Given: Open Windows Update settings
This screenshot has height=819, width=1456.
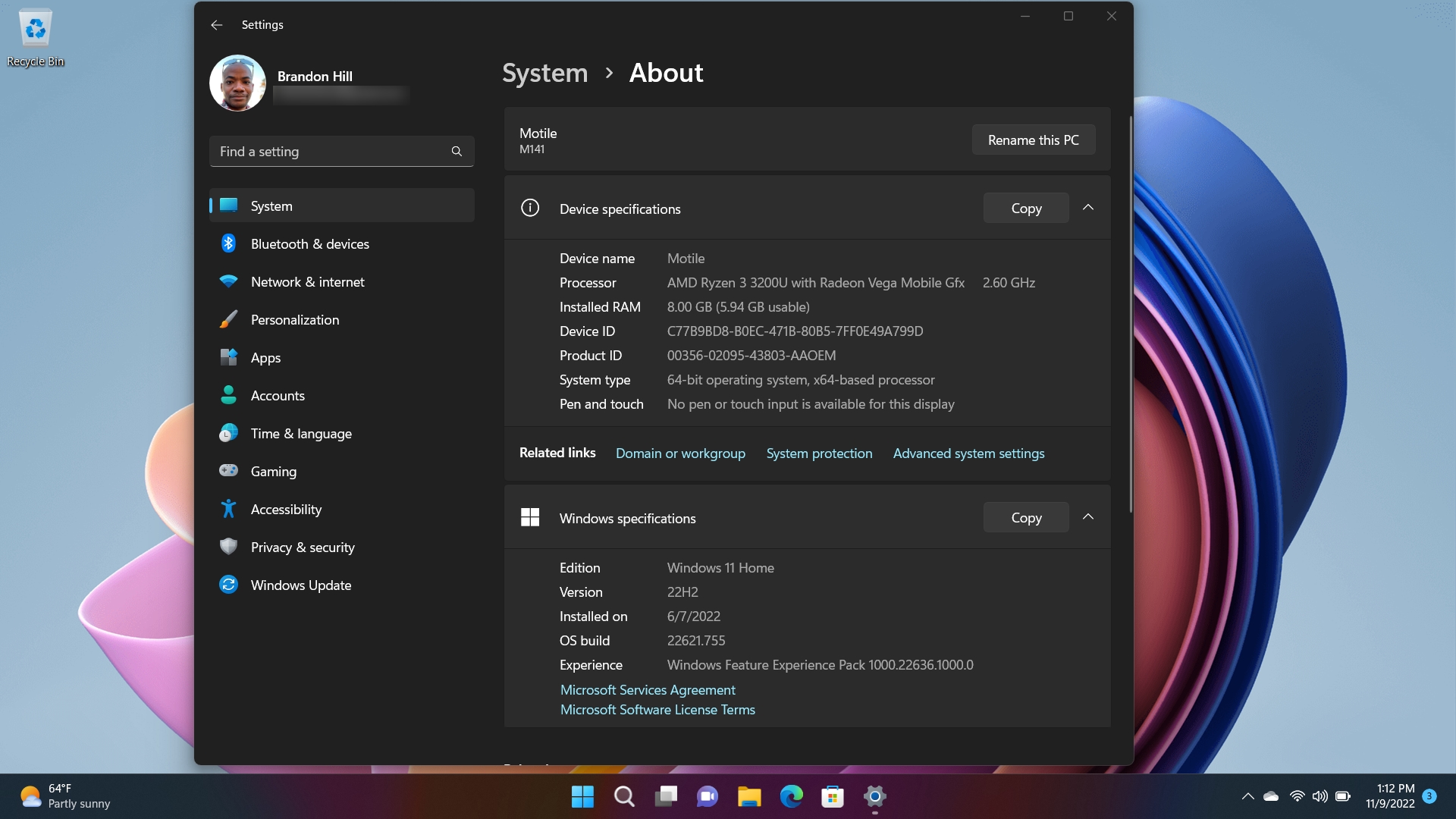Looking at the screenshot, I should [x=300, y=584].
